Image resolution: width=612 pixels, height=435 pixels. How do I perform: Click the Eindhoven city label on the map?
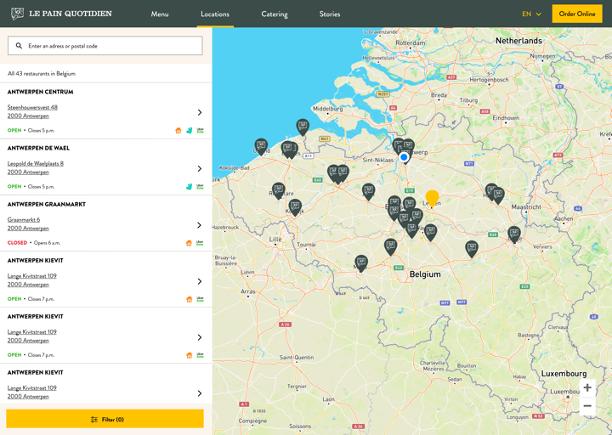pos(505,118)
